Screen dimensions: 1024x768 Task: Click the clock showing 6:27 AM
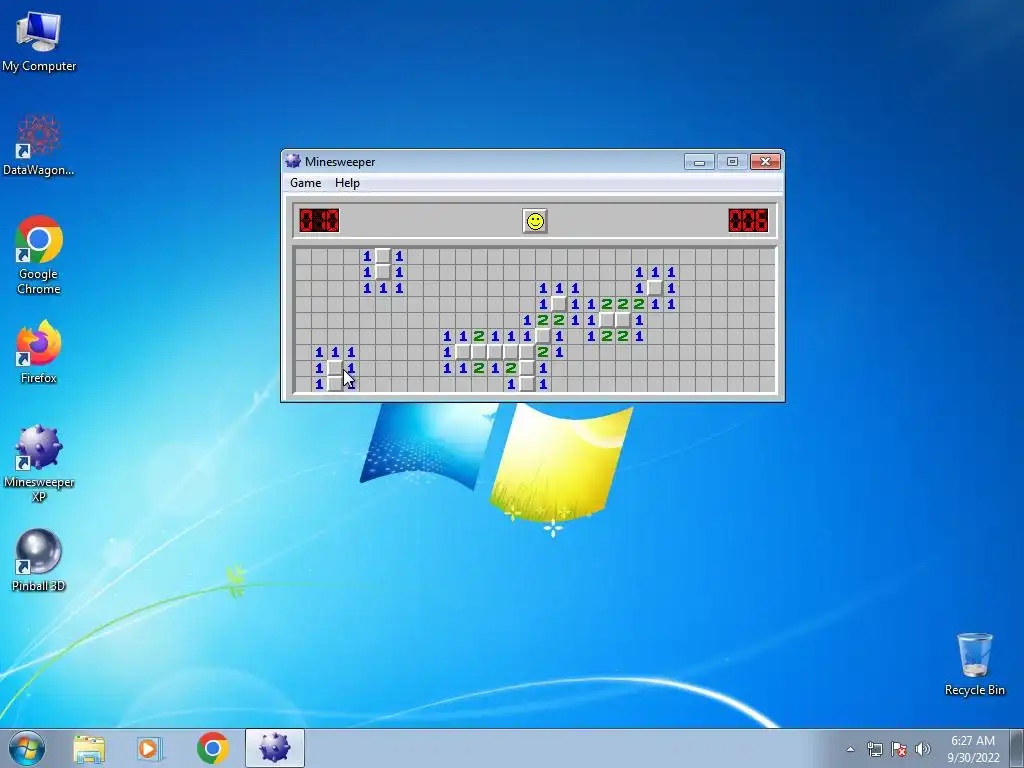click(973, 749)
